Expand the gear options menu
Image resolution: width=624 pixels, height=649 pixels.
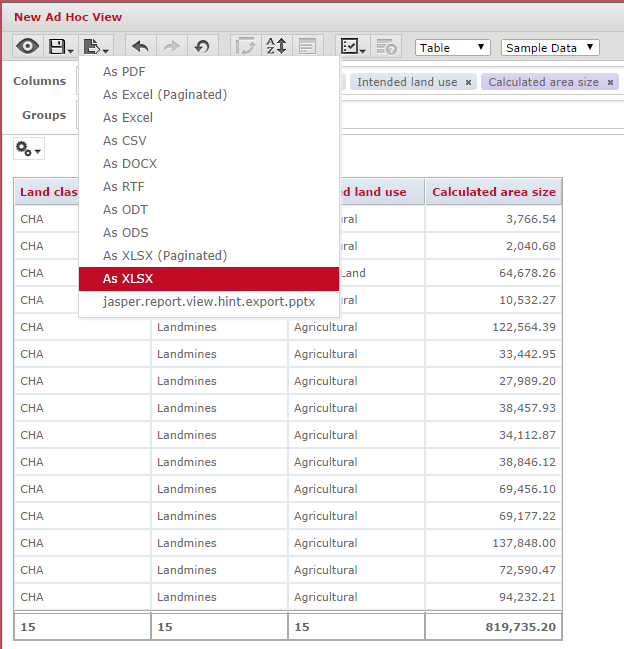28,149
